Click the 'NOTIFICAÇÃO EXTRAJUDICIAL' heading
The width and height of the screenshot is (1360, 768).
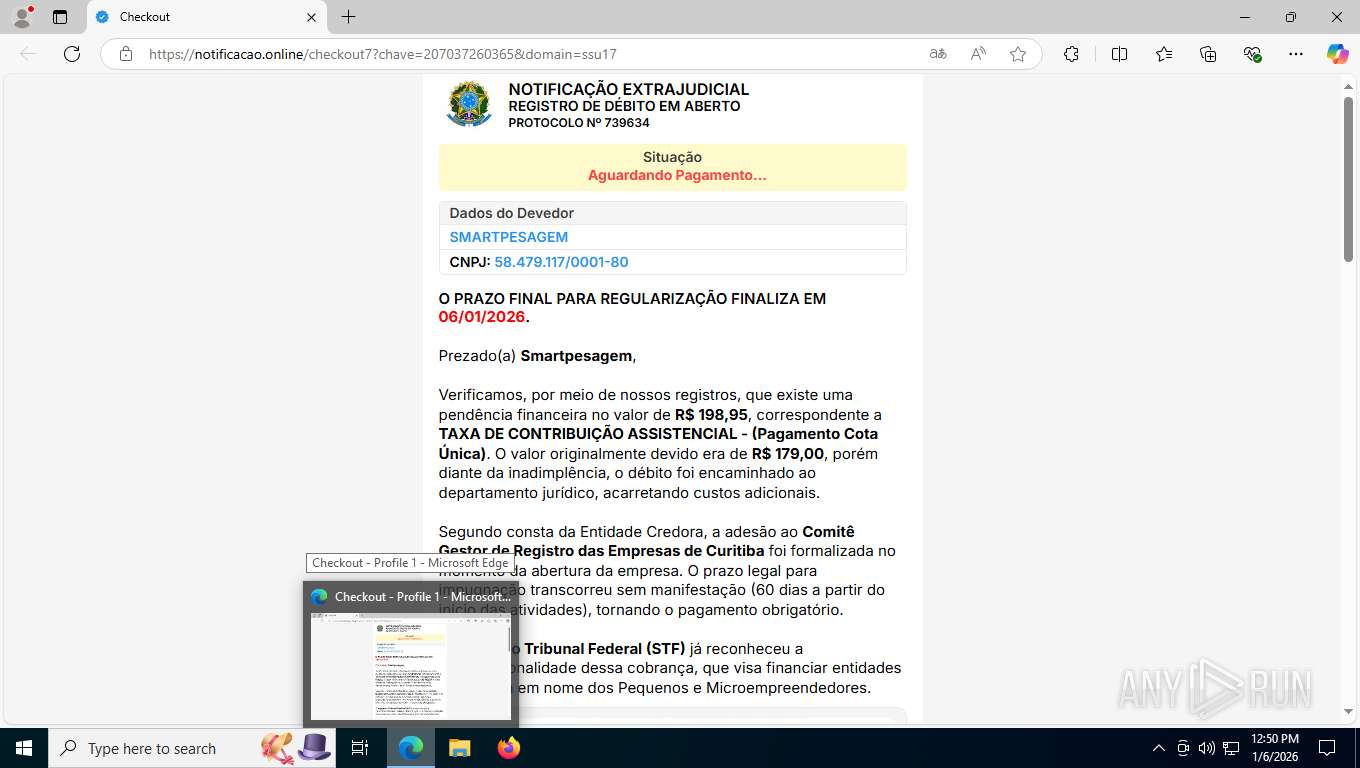pyautogui.click(x=628, y=89)
